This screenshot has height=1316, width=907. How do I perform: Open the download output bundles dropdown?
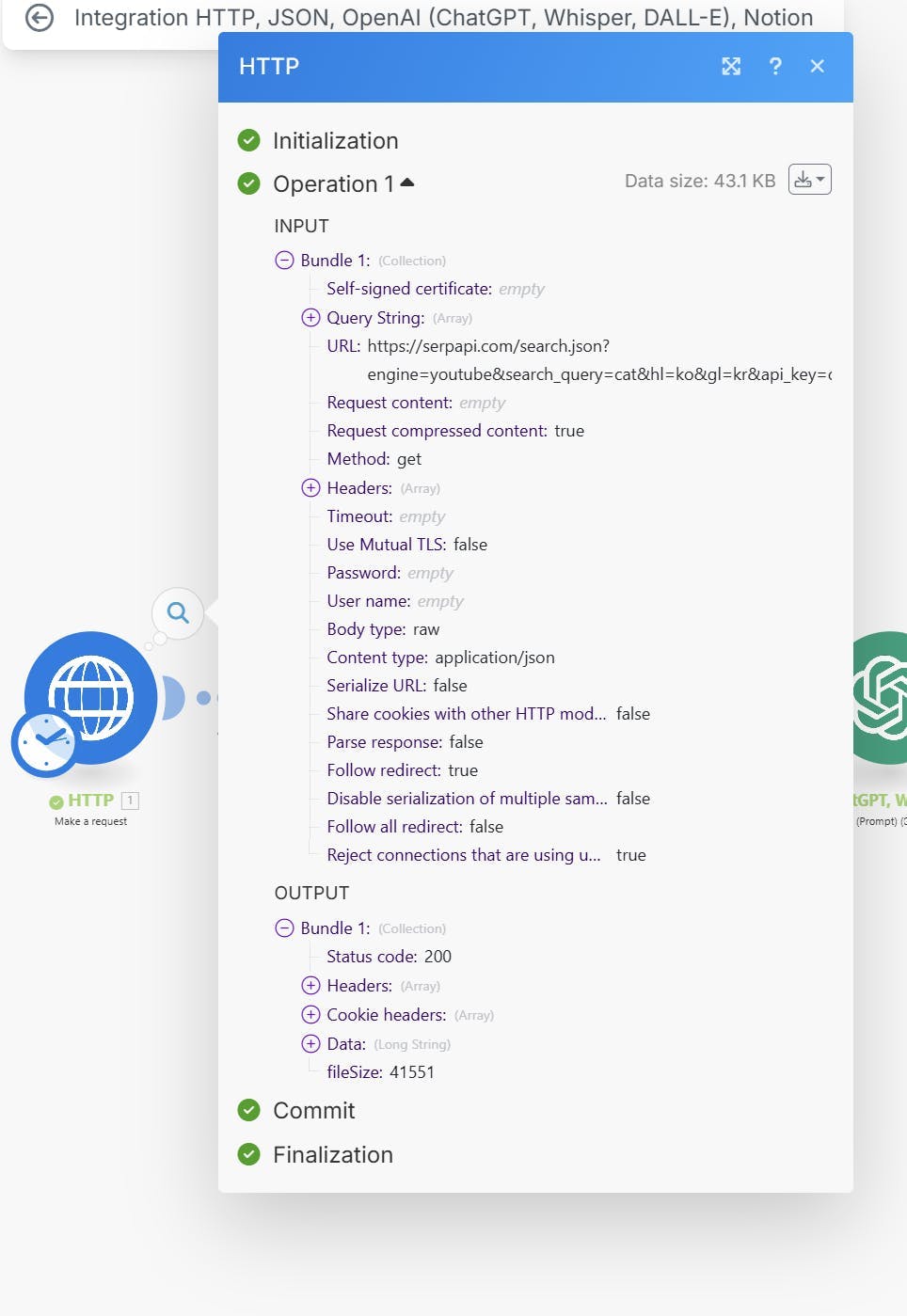pyautogui.click(x=809, y=180)
